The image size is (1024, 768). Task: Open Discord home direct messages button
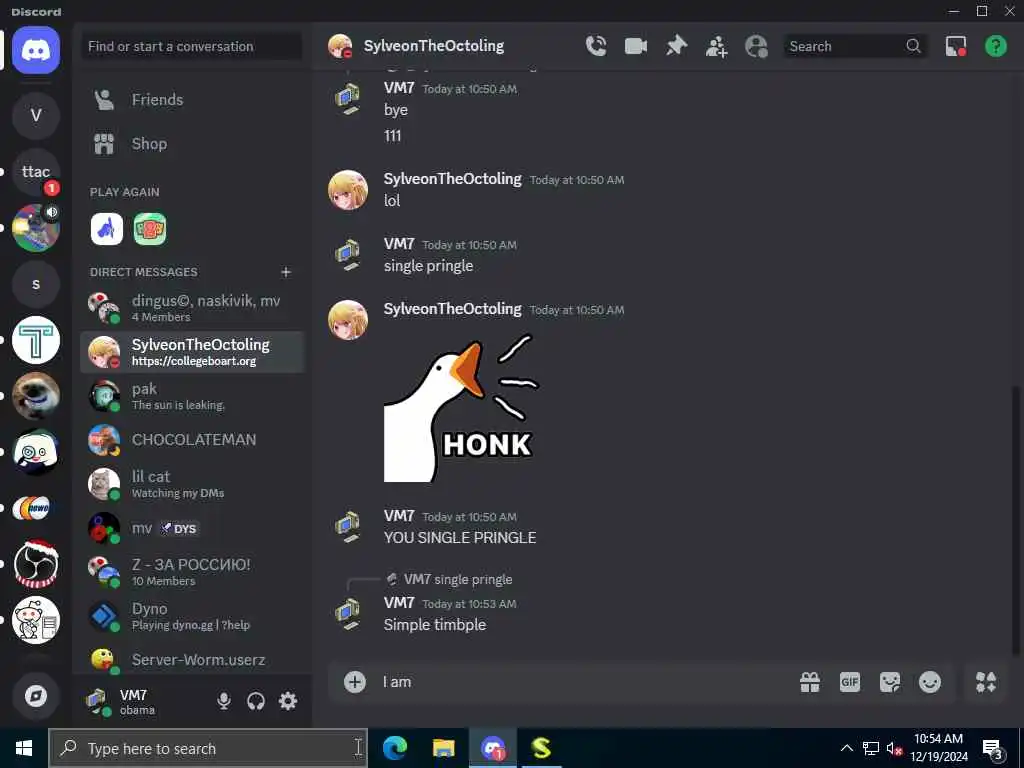coord(36,50)
